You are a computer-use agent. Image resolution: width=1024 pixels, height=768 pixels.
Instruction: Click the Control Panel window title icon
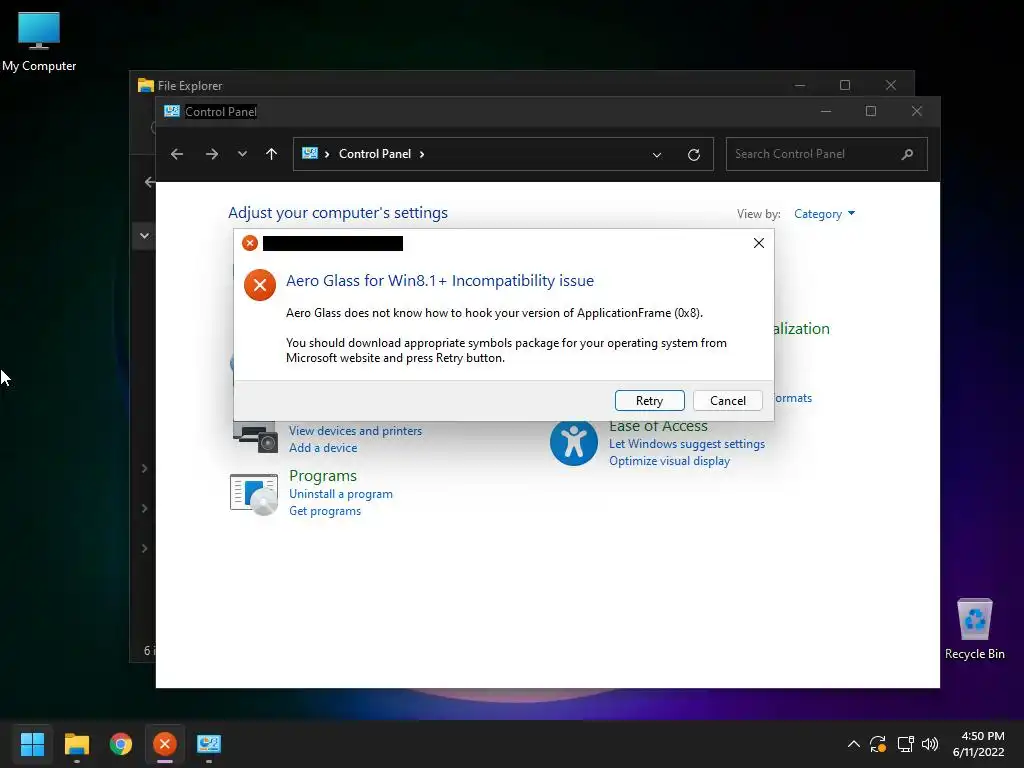(x=172, y=111)
